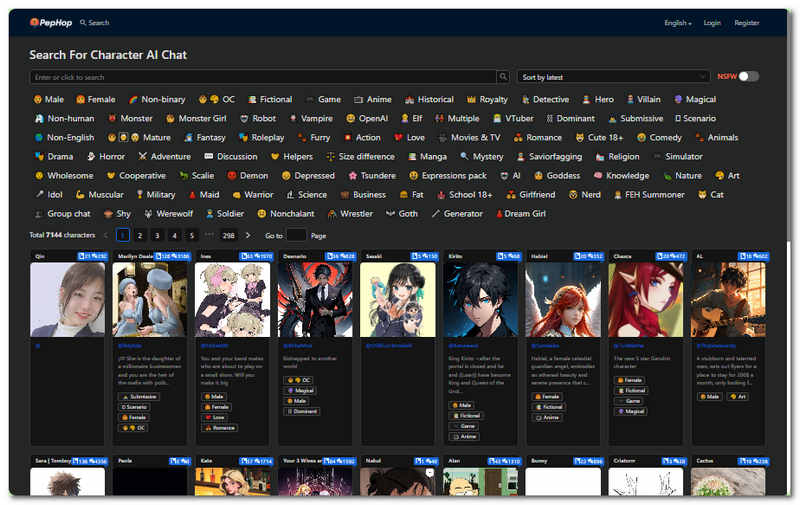Image resolution: width=800 pixels, height=505 pixels.
Task: Go to page 3 of results
Action: (157, 235)
